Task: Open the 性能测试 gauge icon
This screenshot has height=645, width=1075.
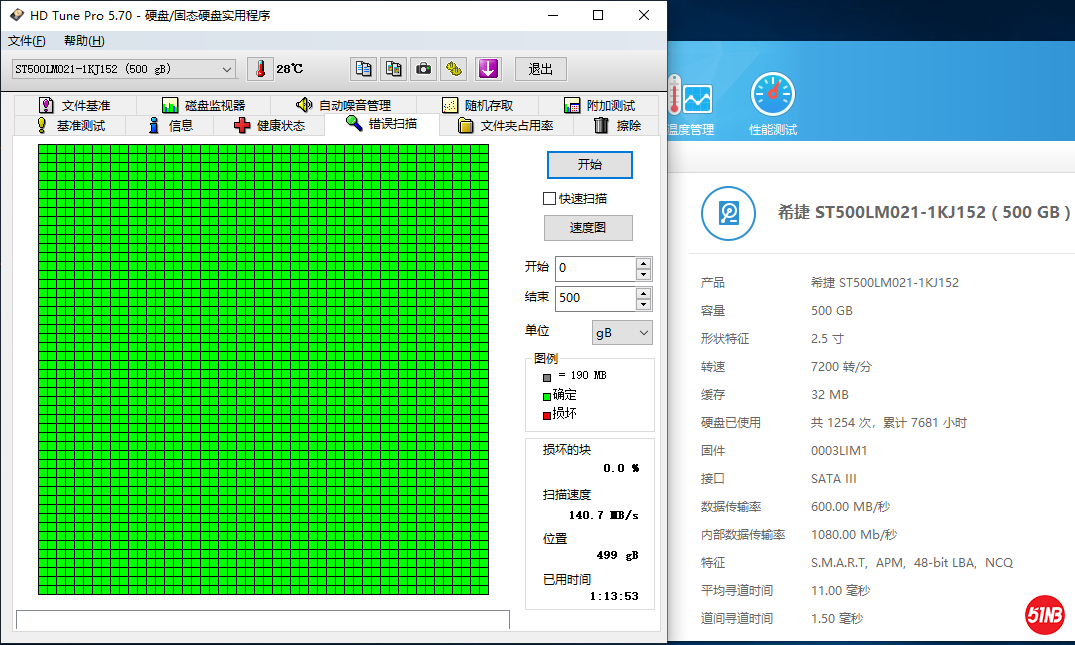Action: click(772, 96)
